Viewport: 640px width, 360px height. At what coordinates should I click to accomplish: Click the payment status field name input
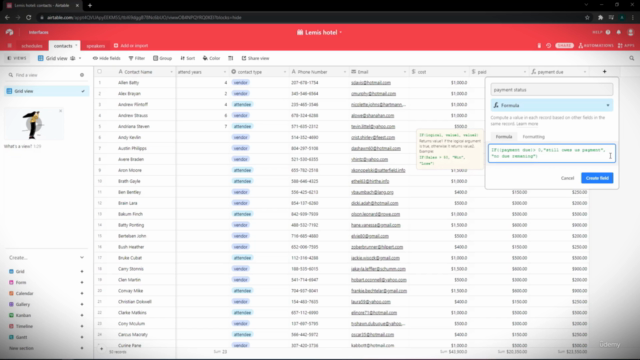(552, 90)
